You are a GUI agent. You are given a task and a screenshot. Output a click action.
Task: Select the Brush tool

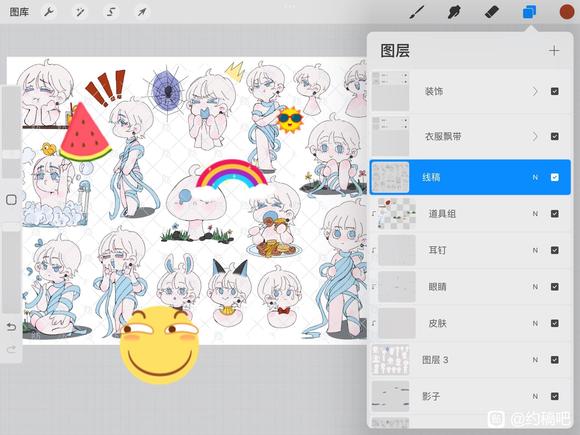pyautogui.click(x=418, y=12)
